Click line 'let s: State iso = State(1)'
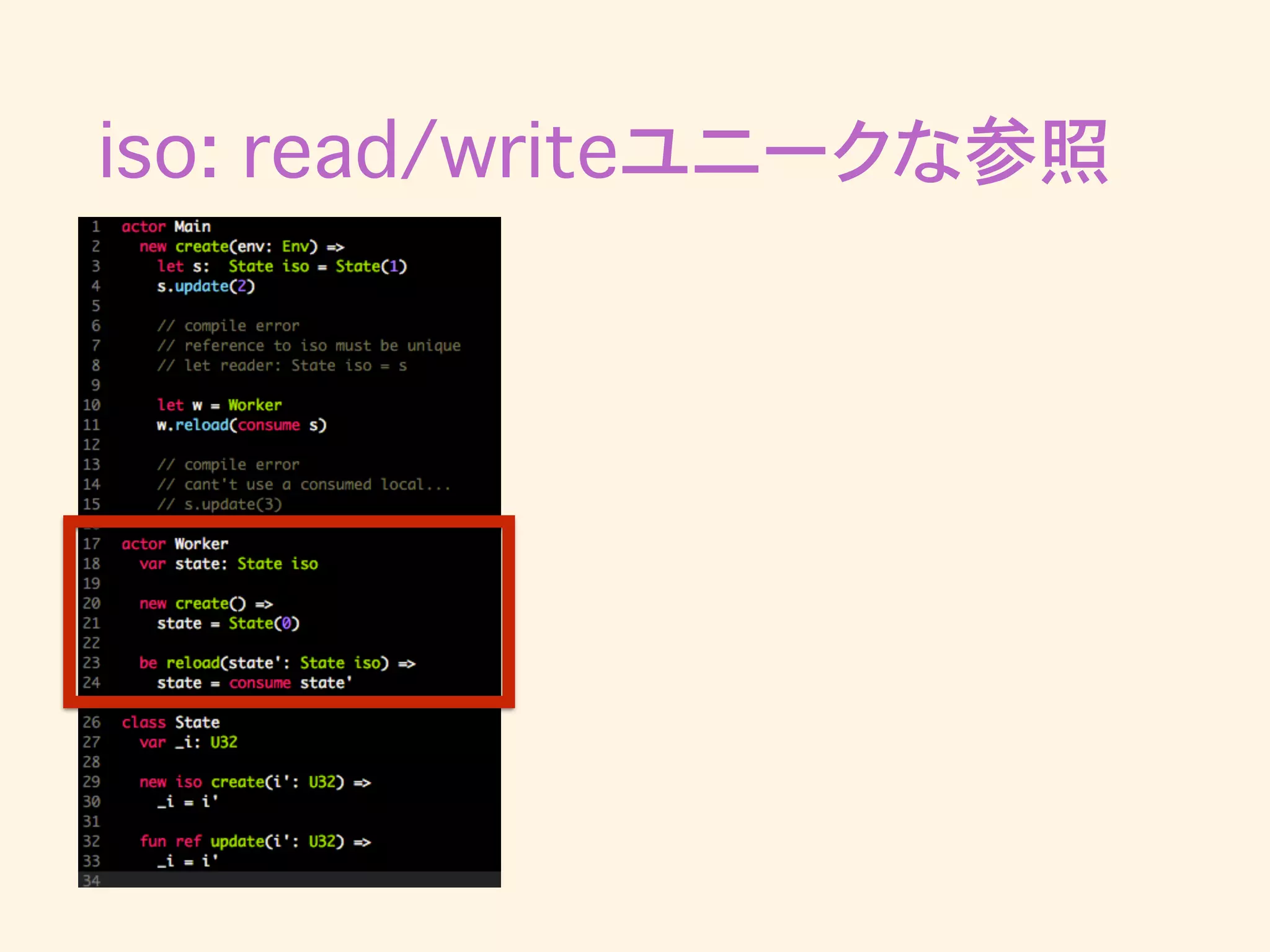The image size is (1270, 952). coord(282,267)
